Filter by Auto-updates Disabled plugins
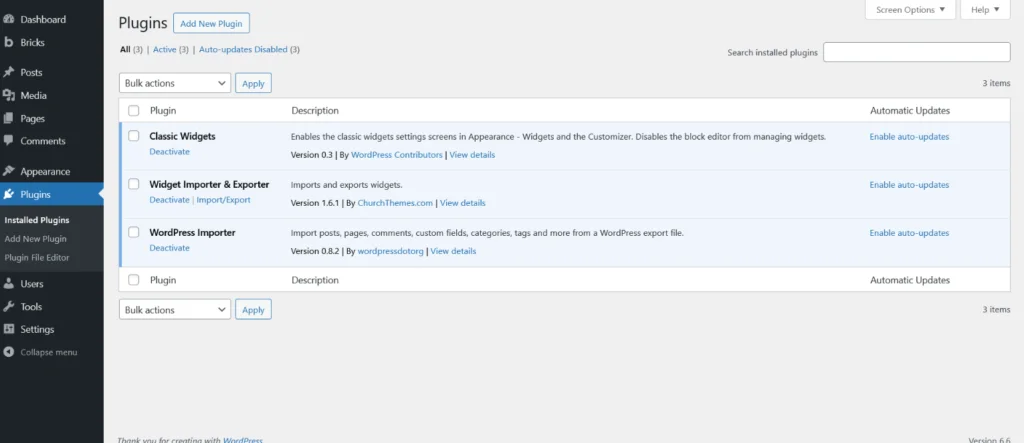1024x443 pixels. click(x=243, y=49)
